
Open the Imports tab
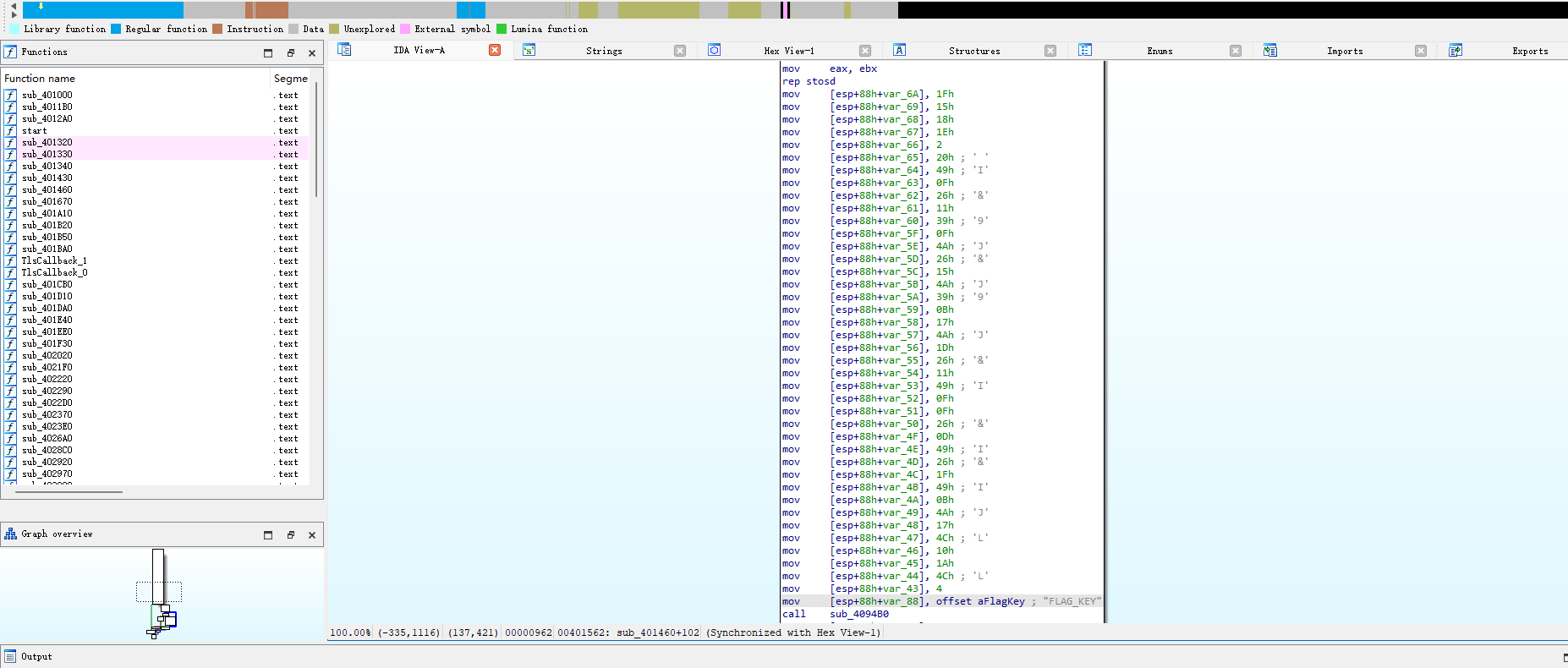pos(1345,51)
